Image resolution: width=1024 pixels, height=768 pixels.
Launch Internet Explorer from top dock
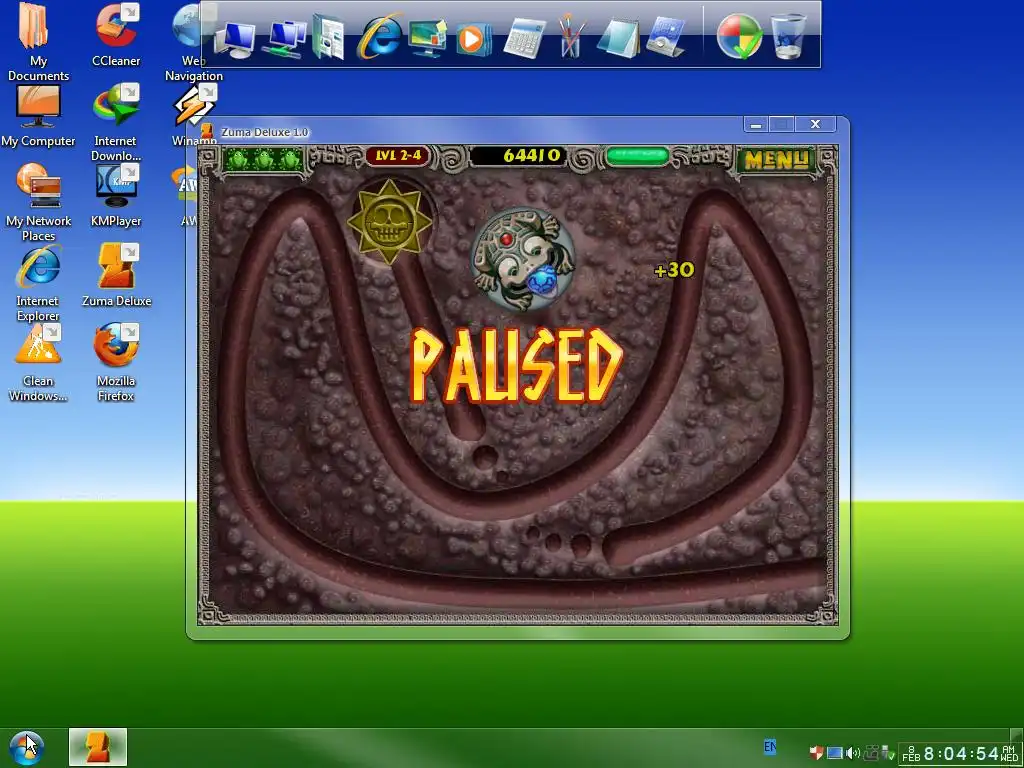(x=379, y=36)
